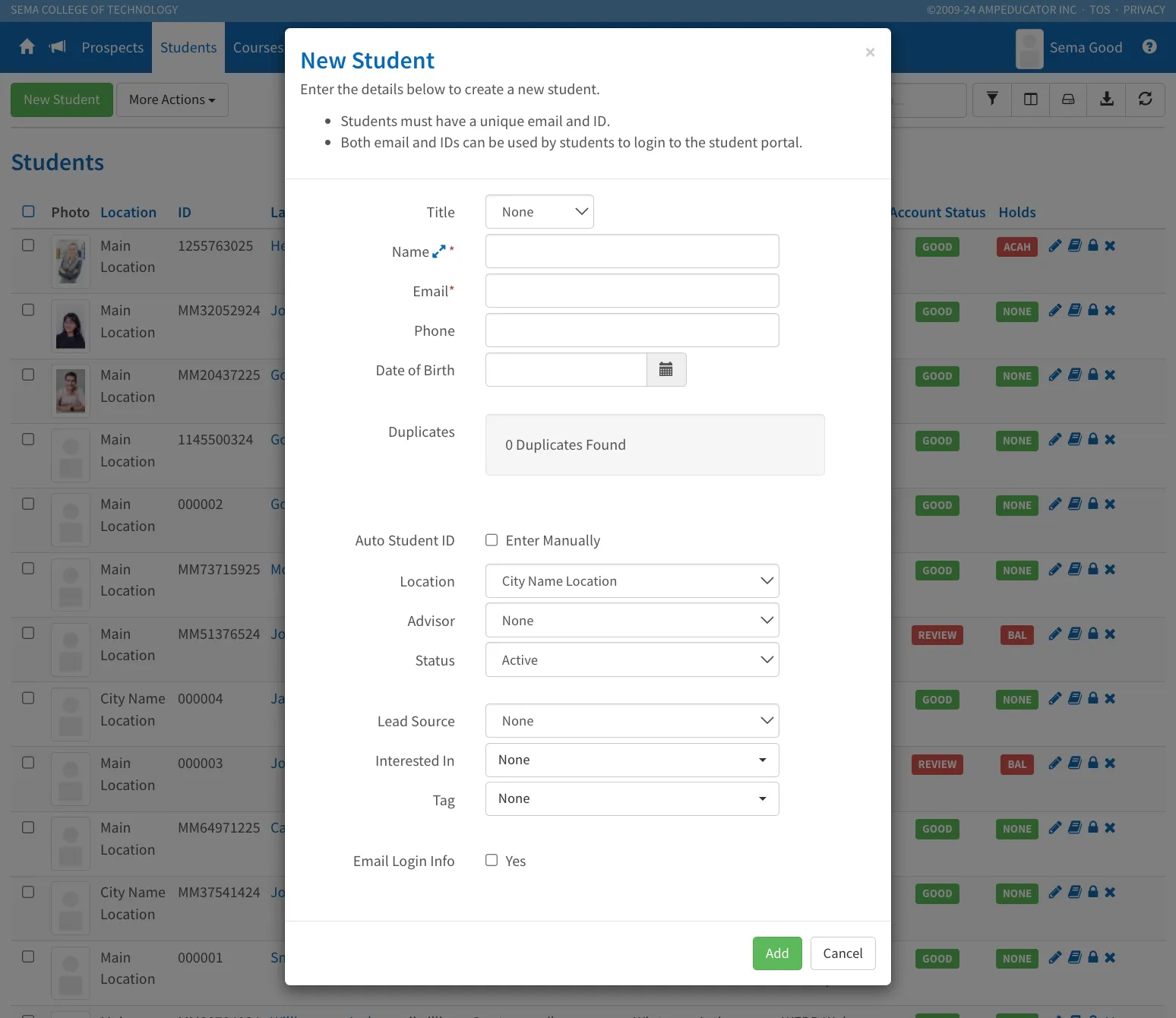Click the download export icon
1176x1018 pixels.
(x=1107, y=100)
